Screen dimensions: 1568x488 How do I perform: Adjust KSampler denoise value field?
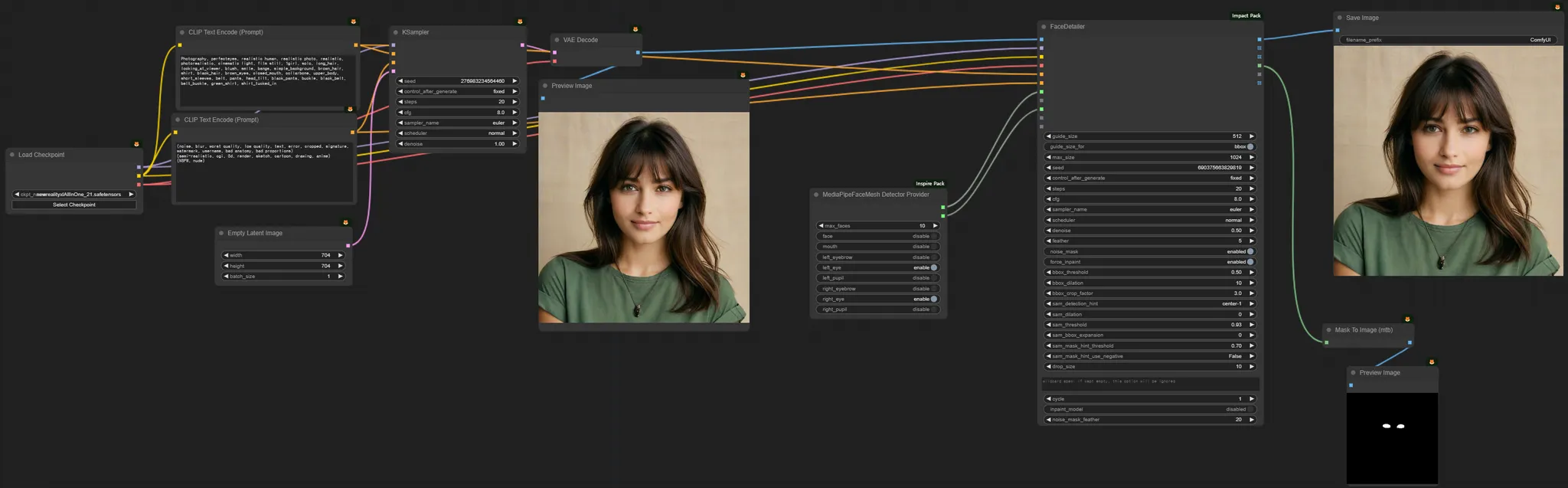tap(458, 144)
